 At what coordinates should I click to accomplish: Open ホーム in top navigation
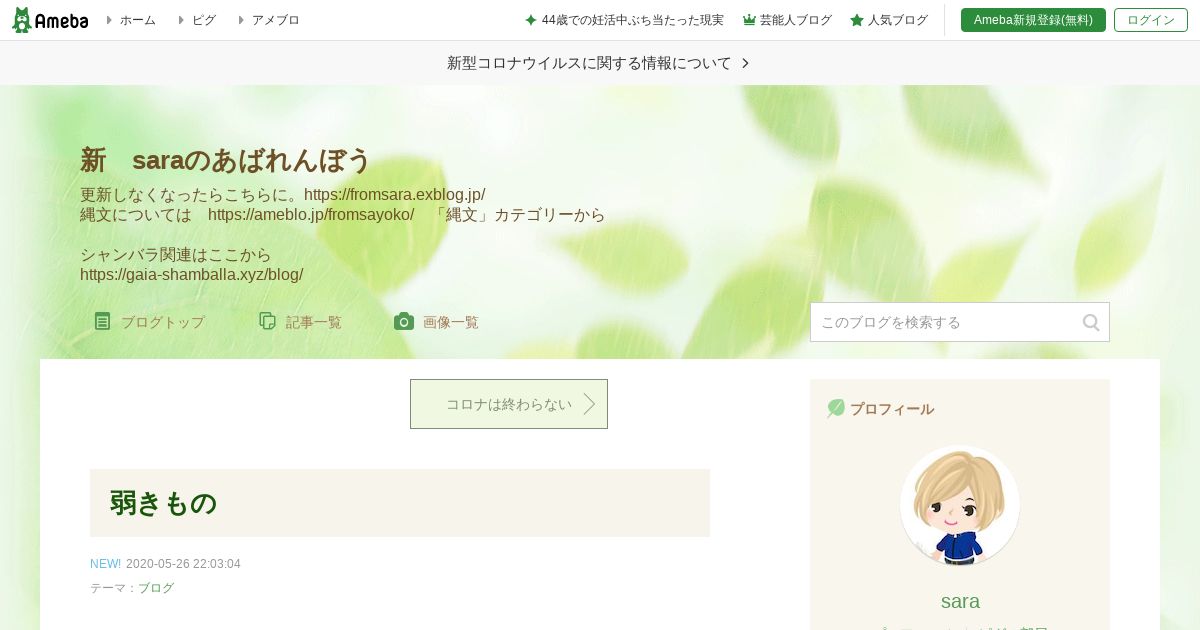pyautogui.click(x=137, y=20)
